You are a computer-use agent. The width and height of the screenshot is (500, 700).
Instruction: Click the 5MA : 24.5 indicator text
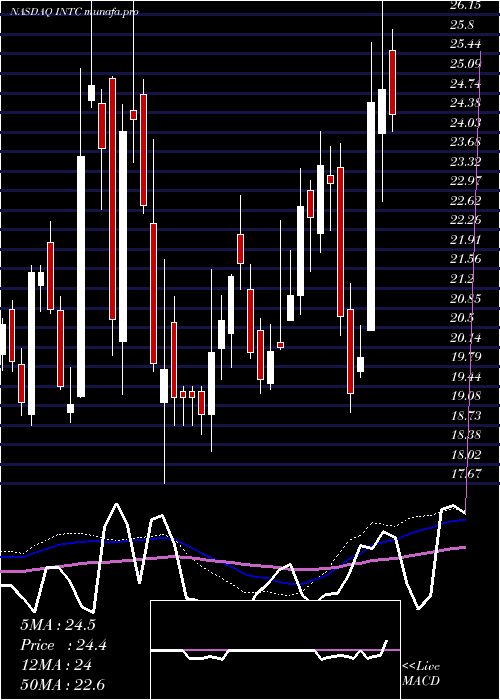[x=58, y=625]
